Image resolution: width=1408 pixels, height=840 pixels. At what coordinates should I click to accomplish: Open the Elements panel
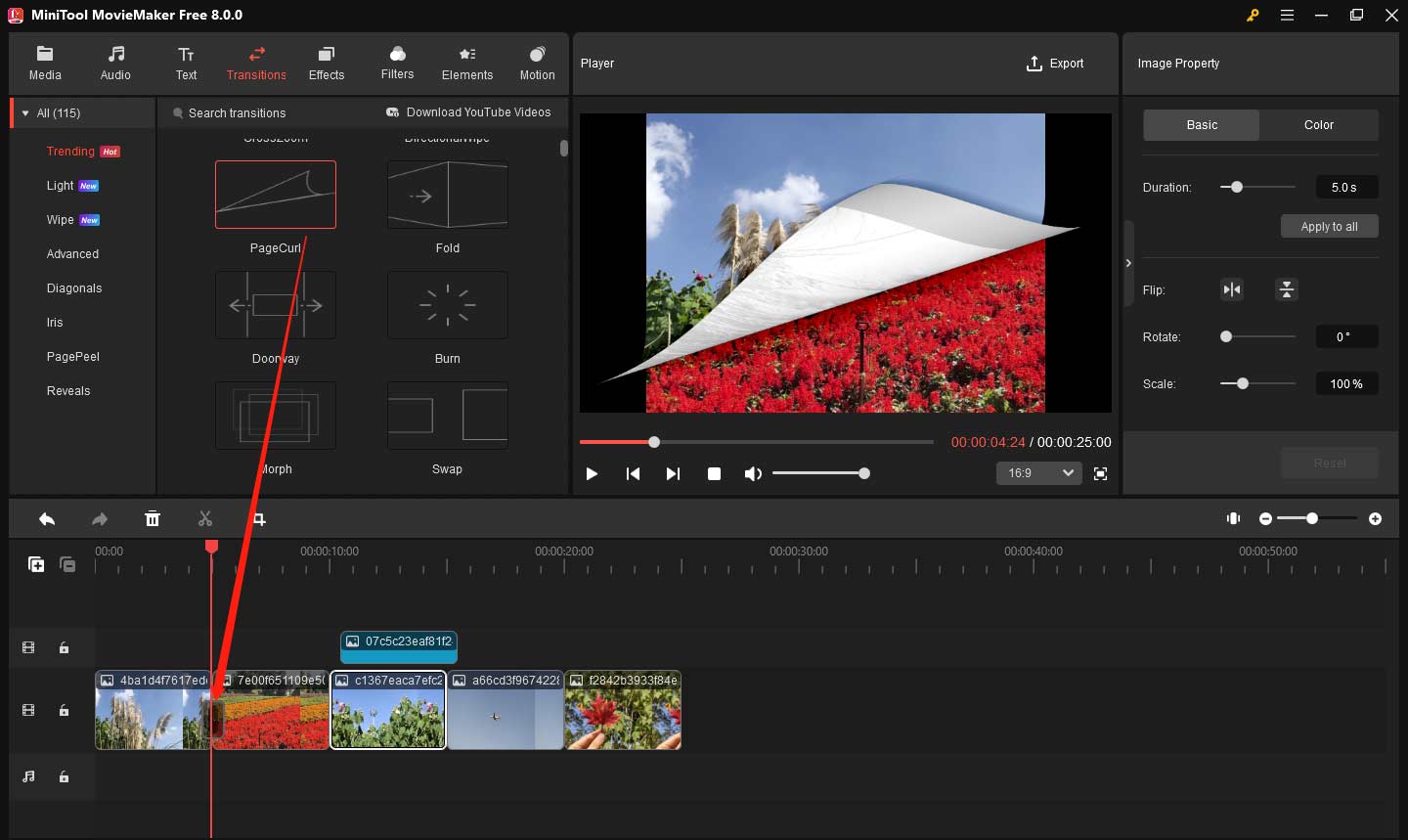[x=466, y=63]
